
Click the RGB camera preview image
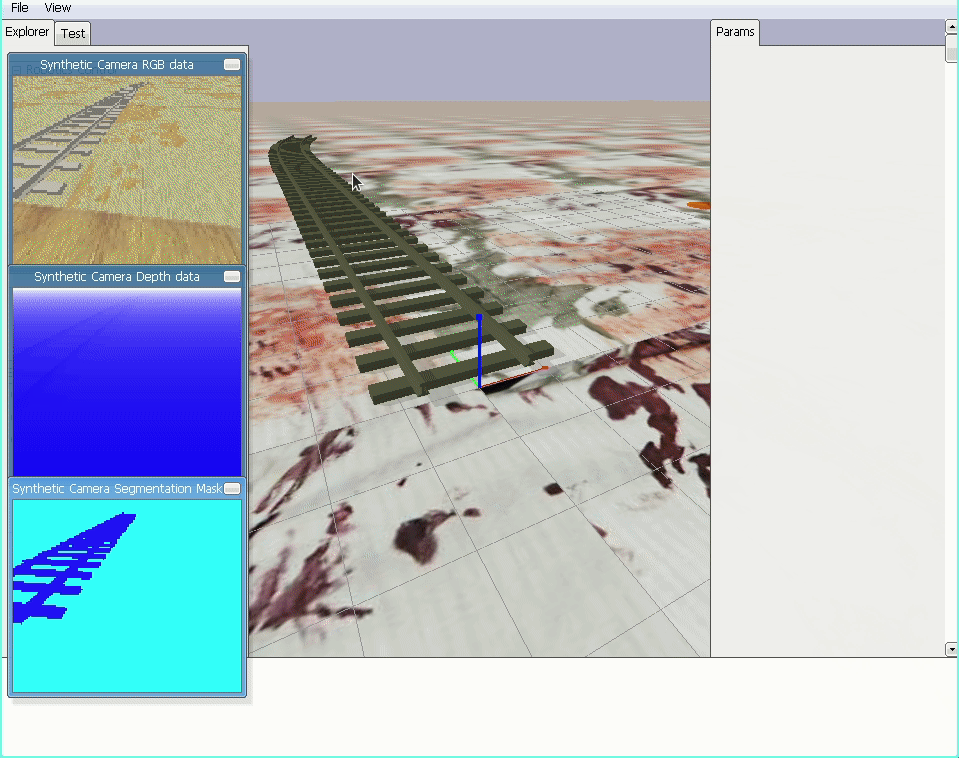pyautogui.click(x=127, y=168)
